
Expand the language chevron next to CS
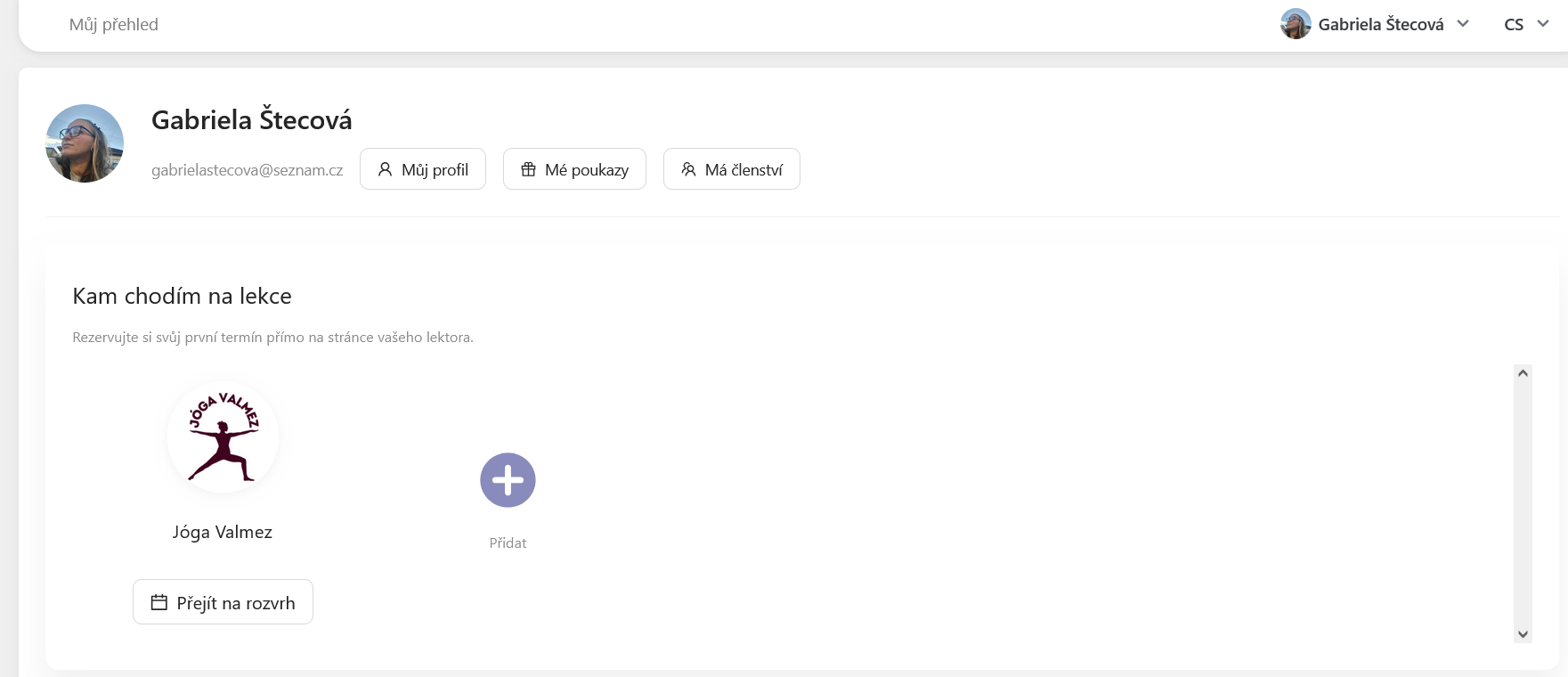1543,24
